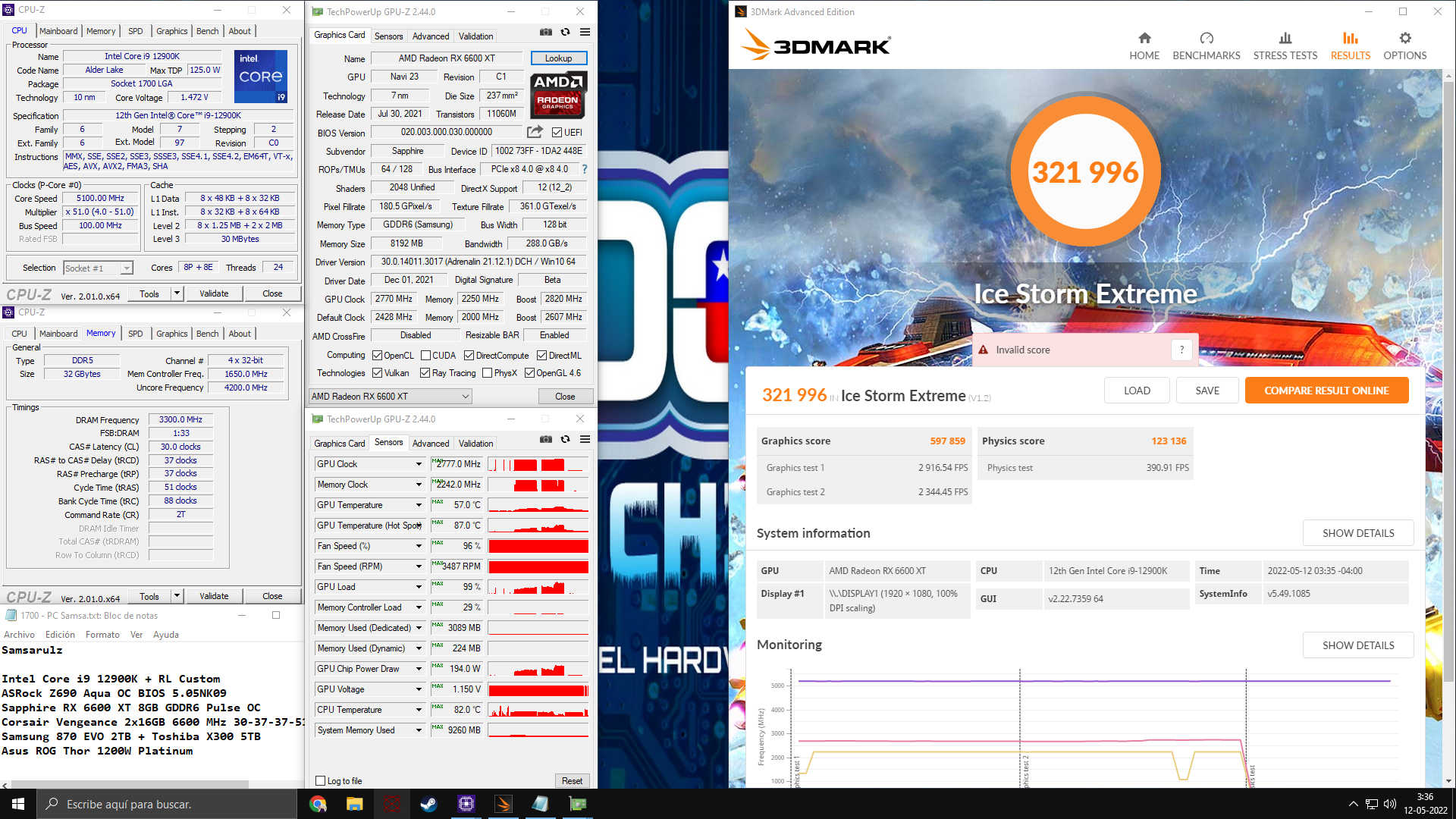Toggle DirectML checkbox
Viewport: 1456px width, 819px height.
[541, 355]
